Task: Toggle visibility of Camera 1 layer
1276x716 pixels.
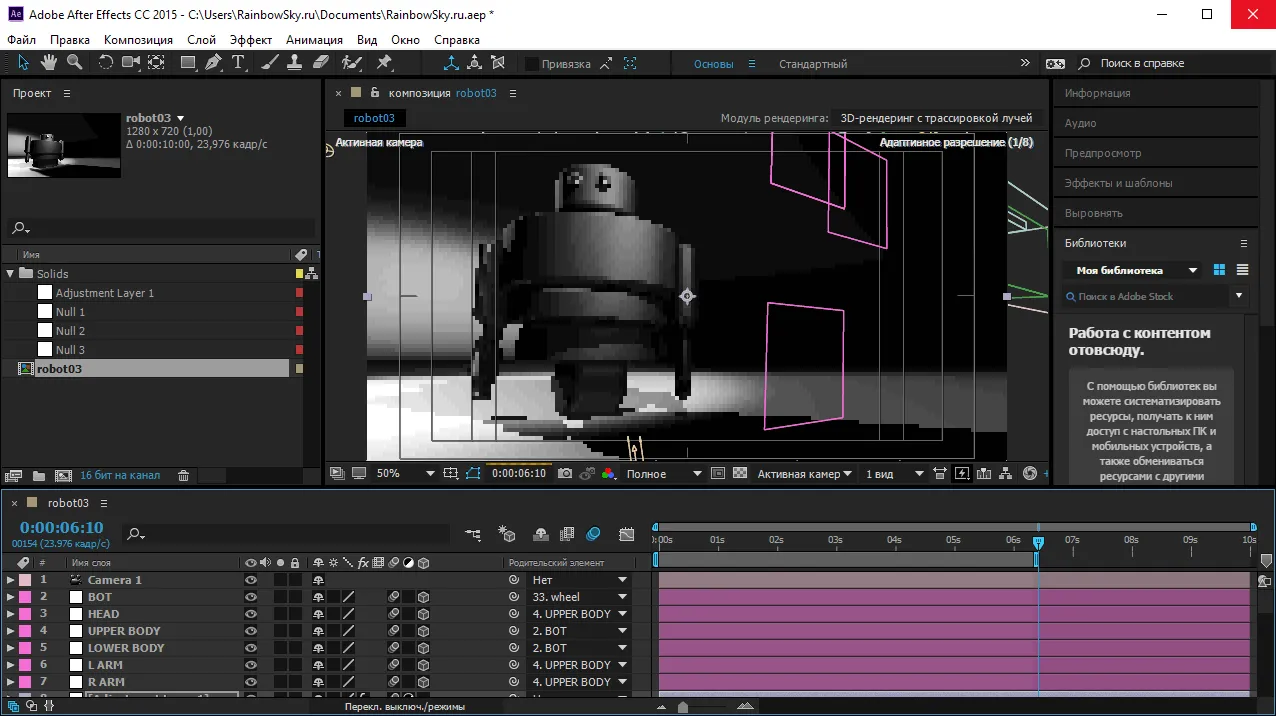Action: point(251,580)
